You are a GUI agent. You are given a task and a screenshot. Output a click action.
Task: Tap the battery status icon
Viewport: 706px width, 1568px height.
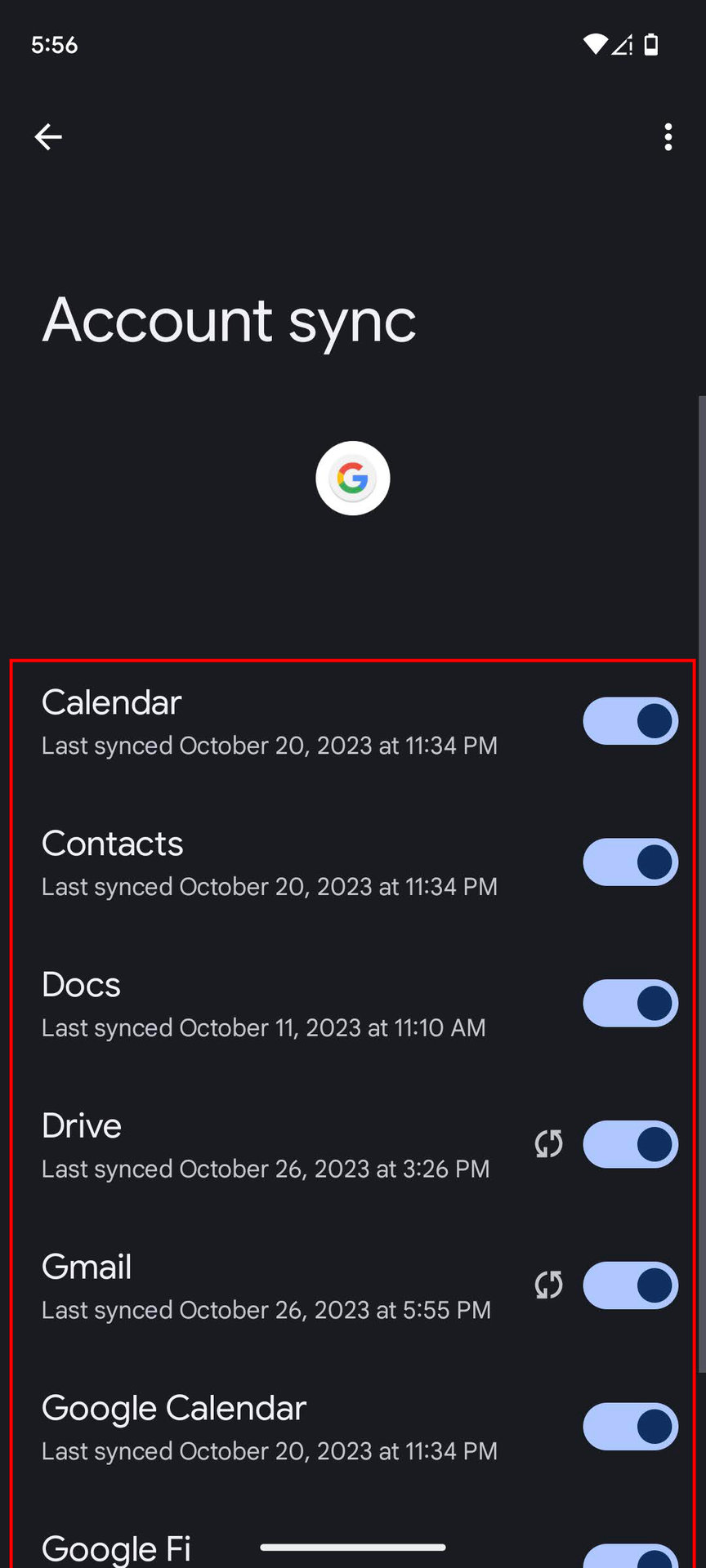(651, 44)
